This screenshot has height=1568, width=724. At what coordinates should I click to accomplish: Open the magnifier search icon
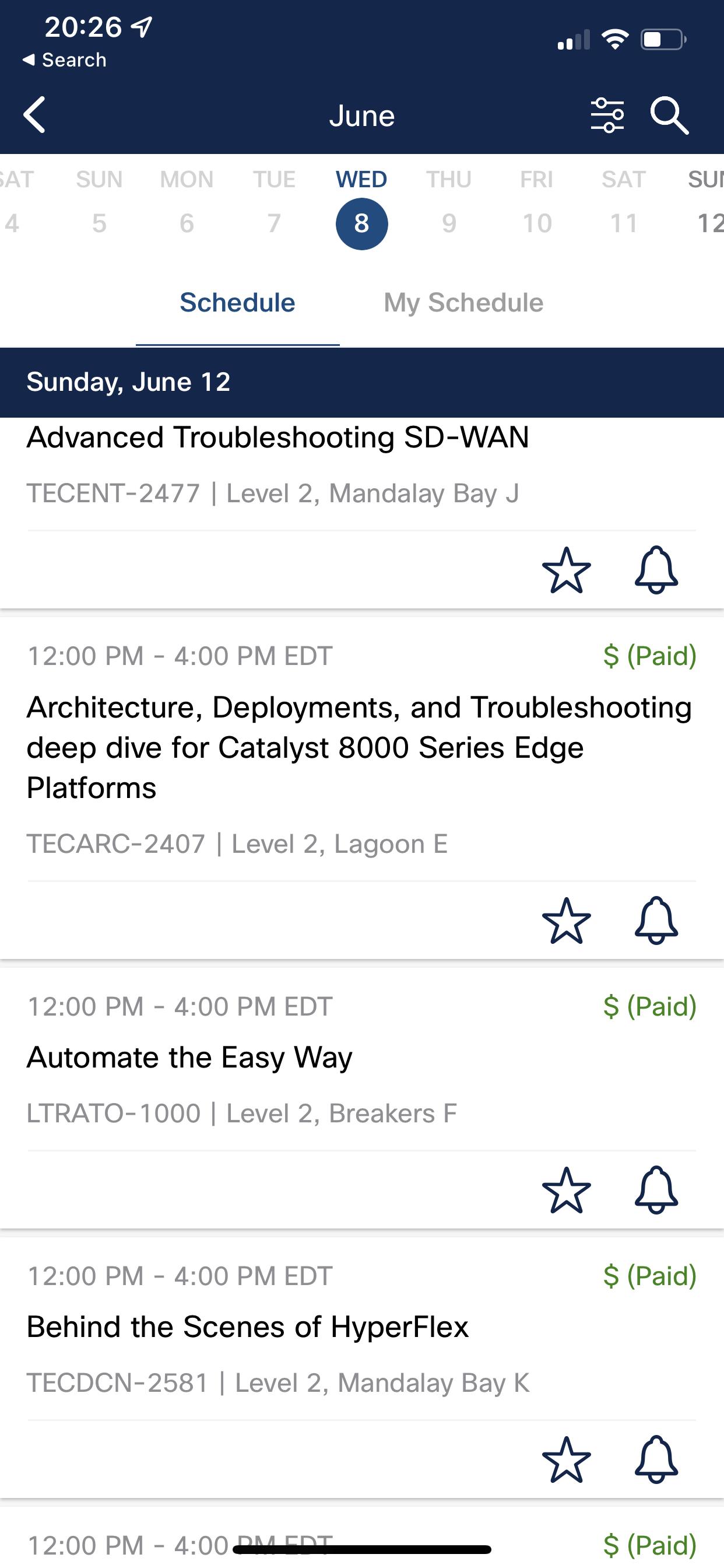tap(669, 115)
